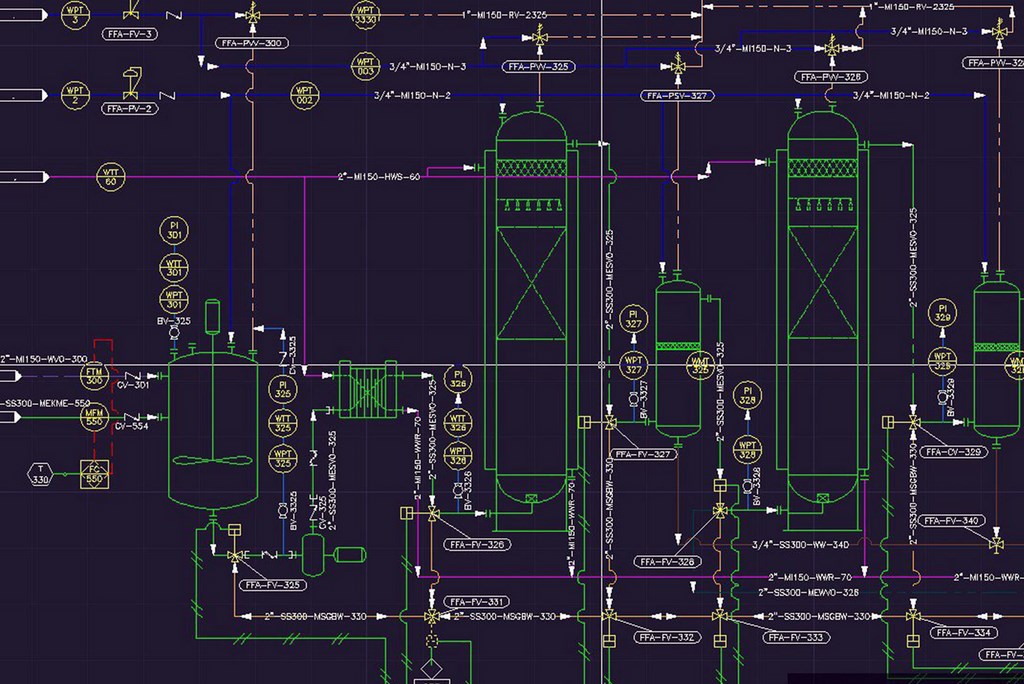Viewport: 1024px width, 684px height.
Task: Click the FC 550 flow controller square
Action: [95, 473]
